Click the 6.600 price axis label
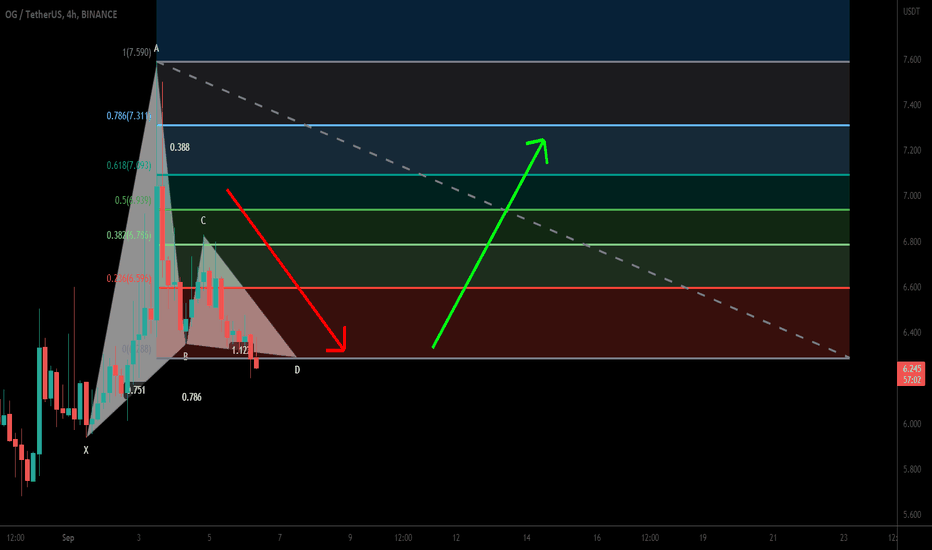The height and width of the screenshot is (550, 932). point(912,287)
